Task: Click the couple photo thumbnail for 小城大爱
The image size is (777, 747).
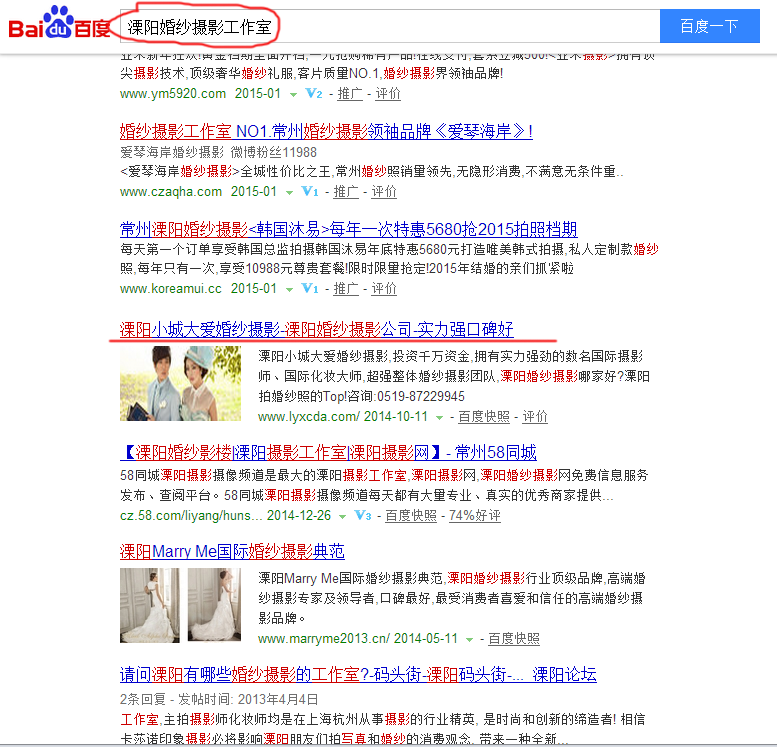Action: pos(180,384)
